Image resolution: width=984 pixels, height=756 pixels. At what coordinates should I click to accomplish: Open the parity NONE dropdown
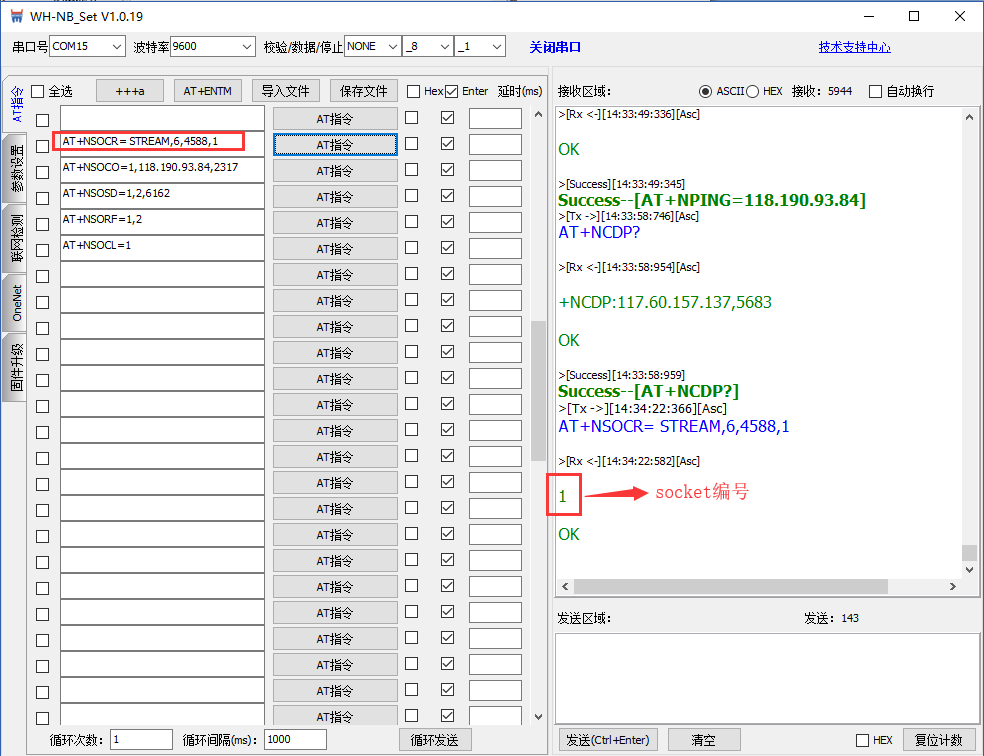373,46
